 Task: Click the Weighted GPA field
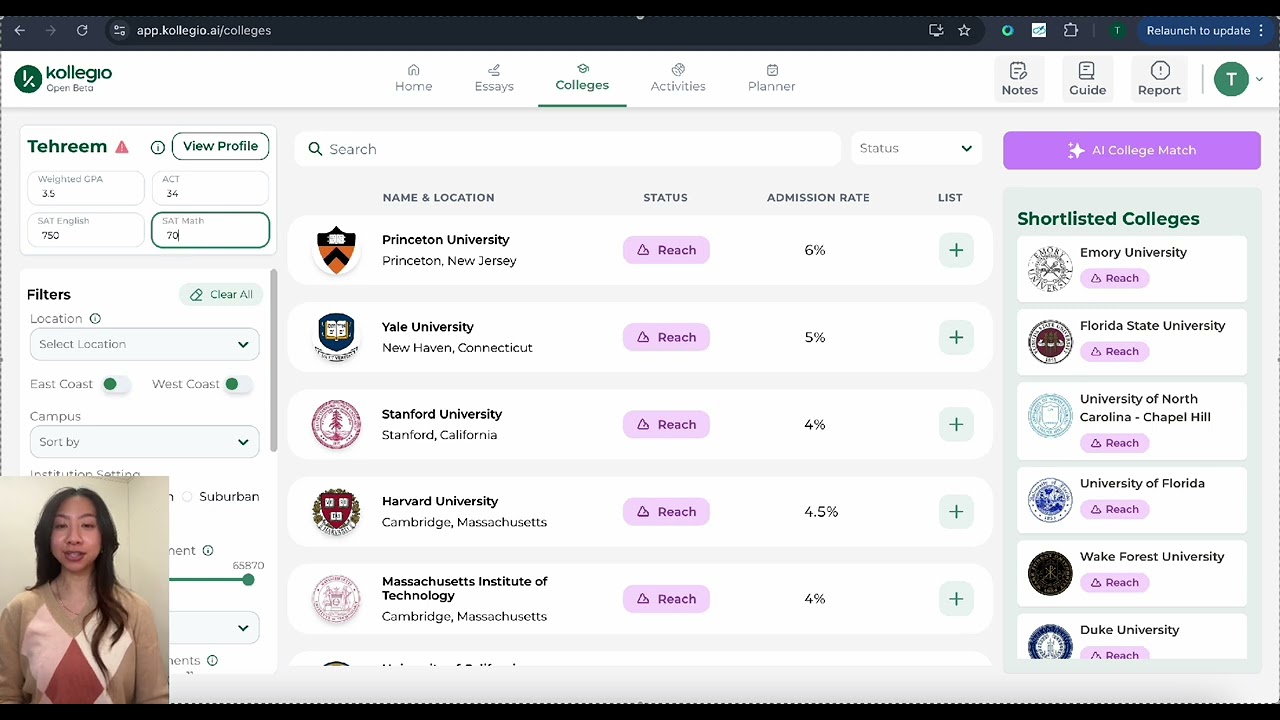click(x=87, y=187)
